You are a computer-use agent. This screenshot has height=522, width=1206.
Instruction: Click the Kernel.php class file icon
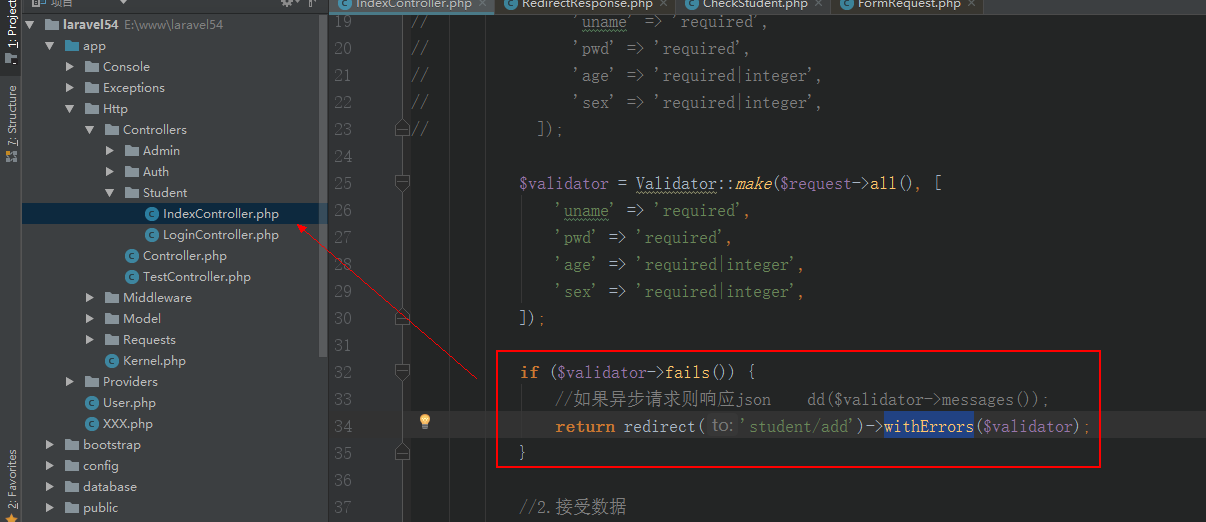point(112,361)
